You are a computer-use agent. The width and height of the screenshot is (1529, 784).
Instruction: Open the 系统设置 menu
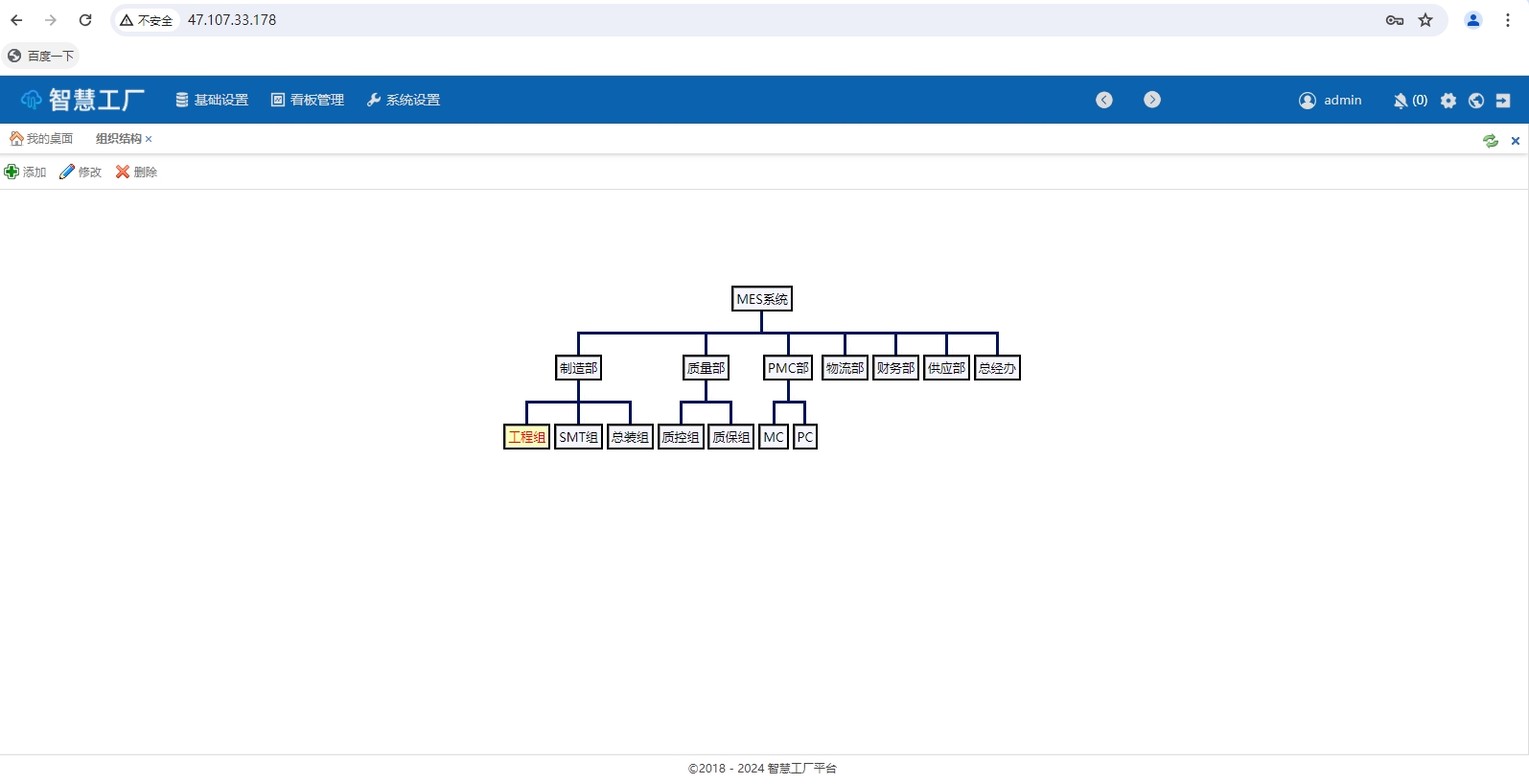point(404,100)
